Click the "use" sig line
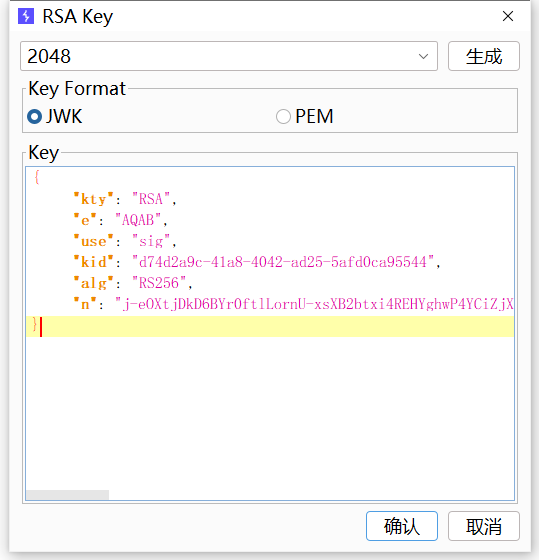 click(x=270, y=241)
